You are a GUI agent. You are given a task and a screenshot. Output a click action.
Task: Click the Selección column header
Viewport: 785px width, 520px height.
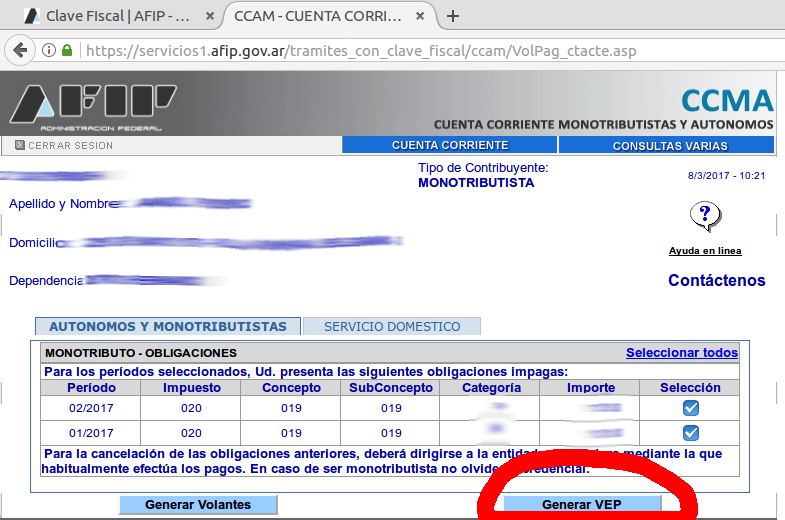pyautogui.click(x=690, y=388)
